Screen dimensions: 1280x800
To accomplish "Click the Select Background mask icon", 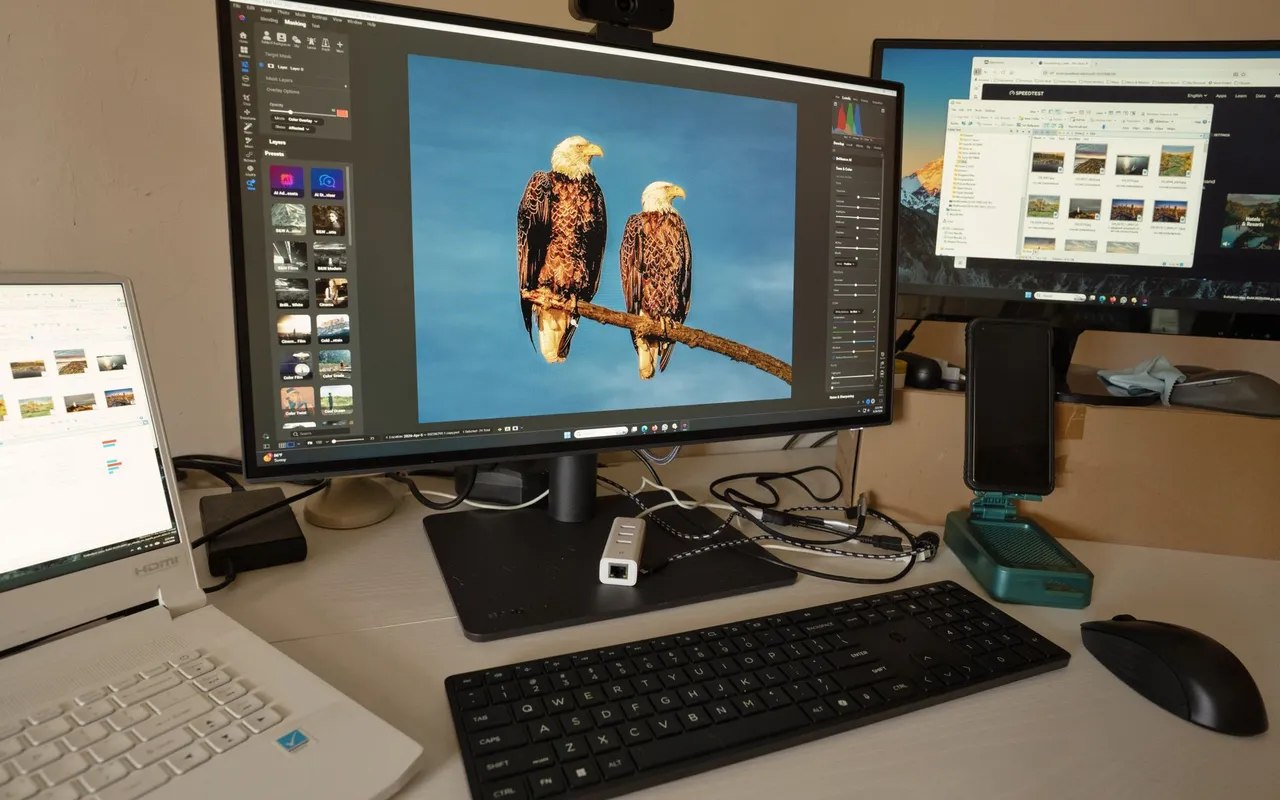I will 281,40.
